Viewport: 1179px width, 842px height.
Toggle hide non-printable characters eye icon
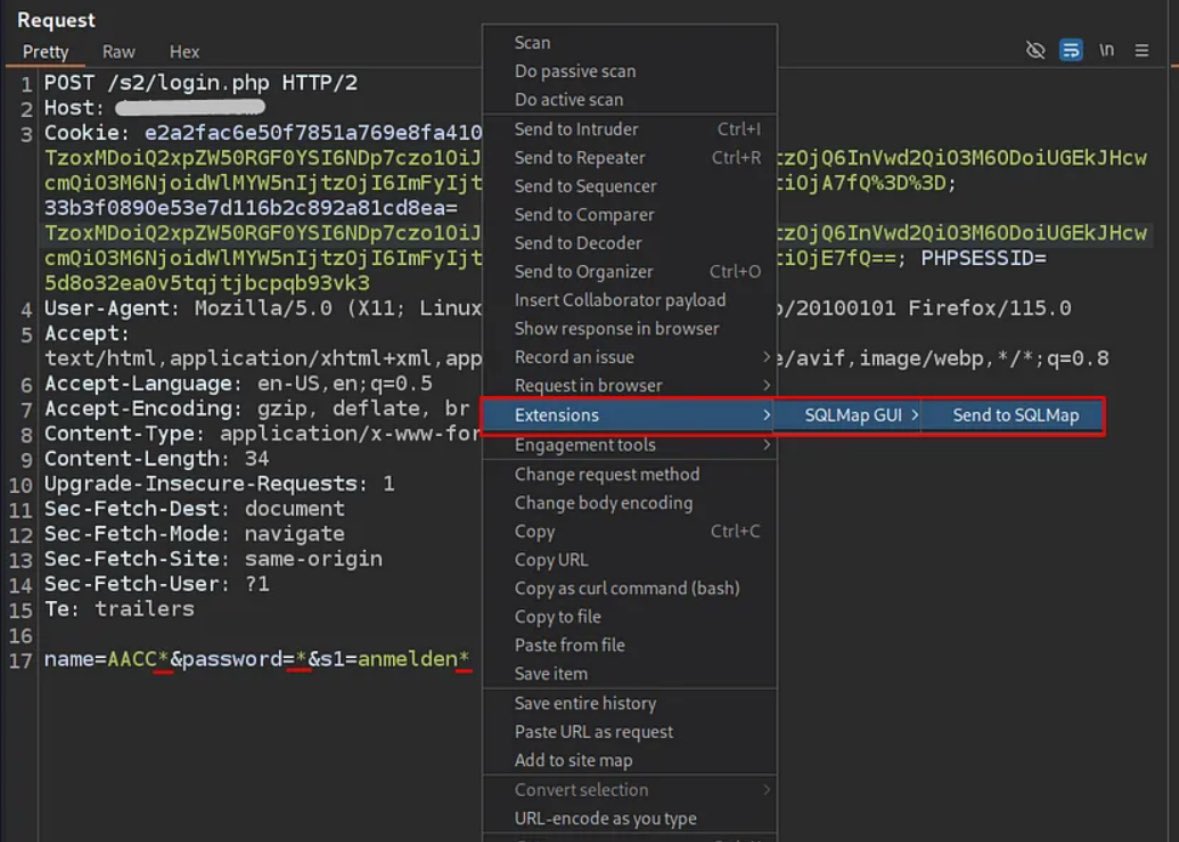[x=1035, y=50]
